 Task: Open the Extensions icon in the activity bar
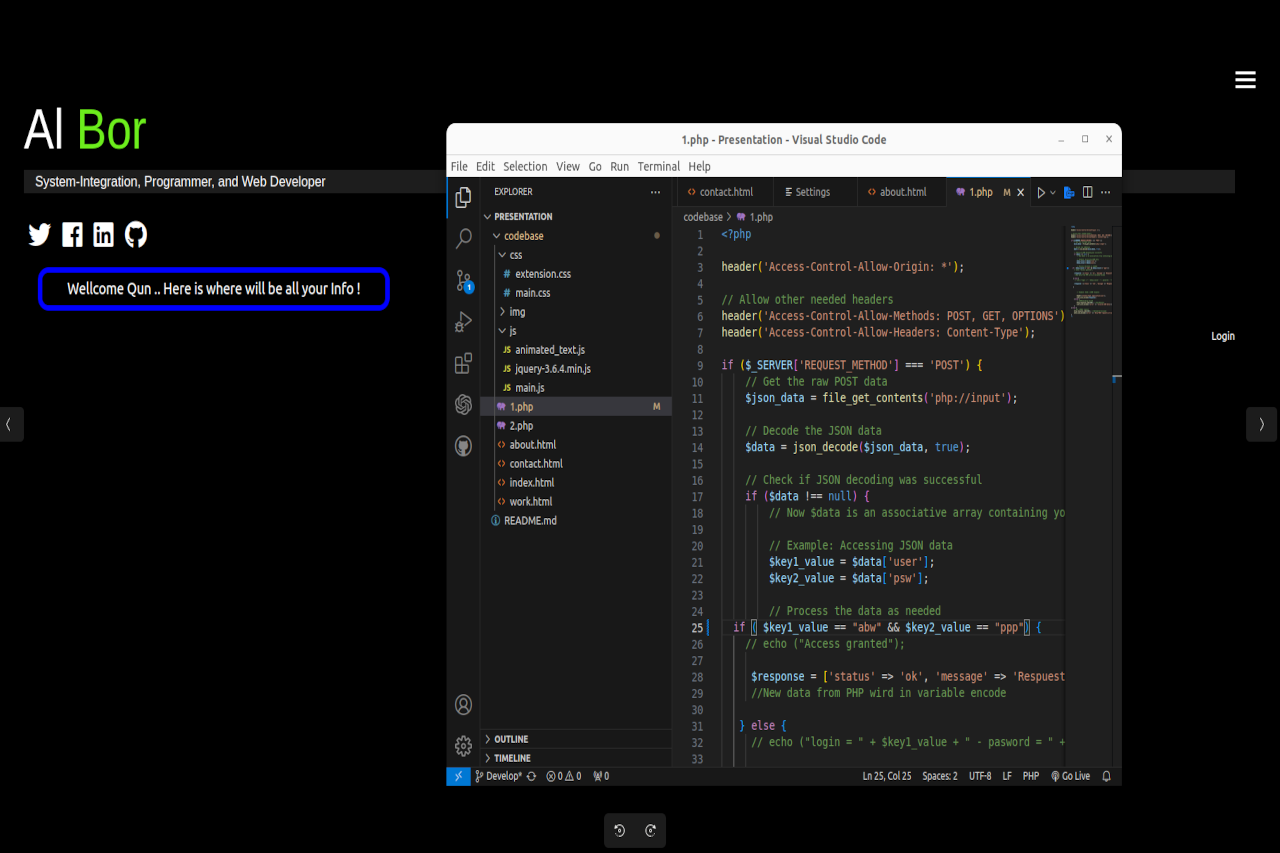[x=463, y=364]
